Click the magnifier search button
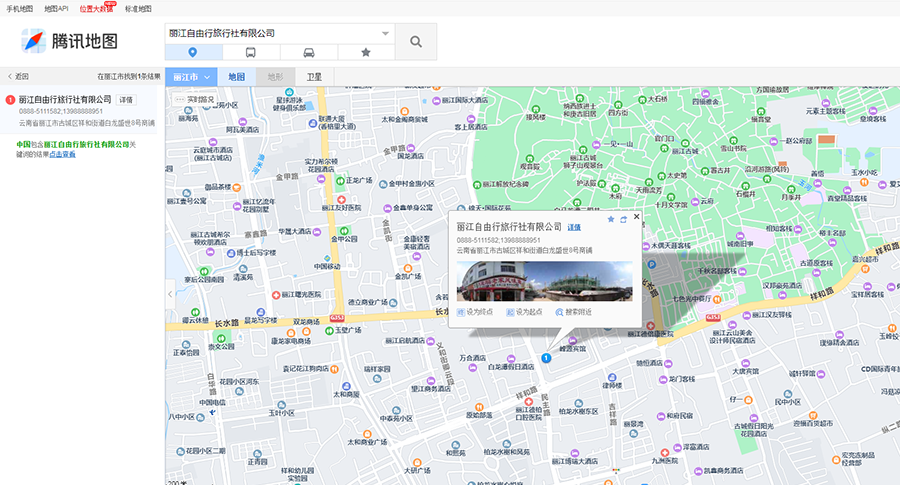Screen dimensions: 900x485 click(416, 41)
